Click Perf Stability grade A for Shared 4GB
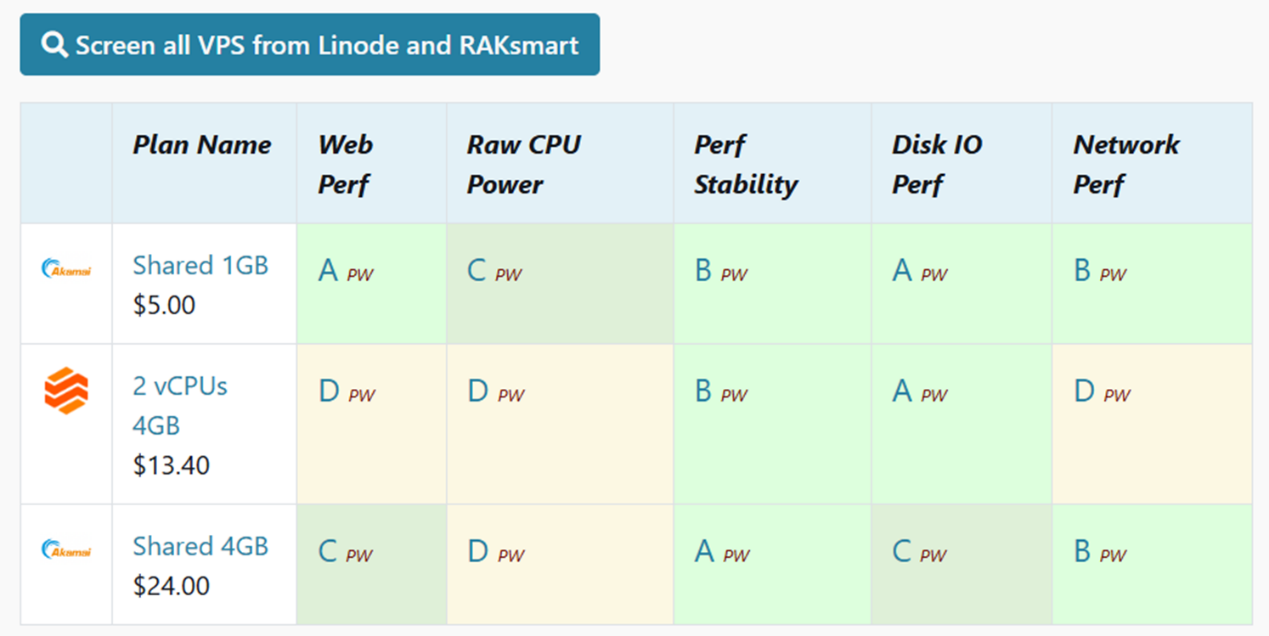This screenshot has height=636, width=1269. tap(705, 551)
